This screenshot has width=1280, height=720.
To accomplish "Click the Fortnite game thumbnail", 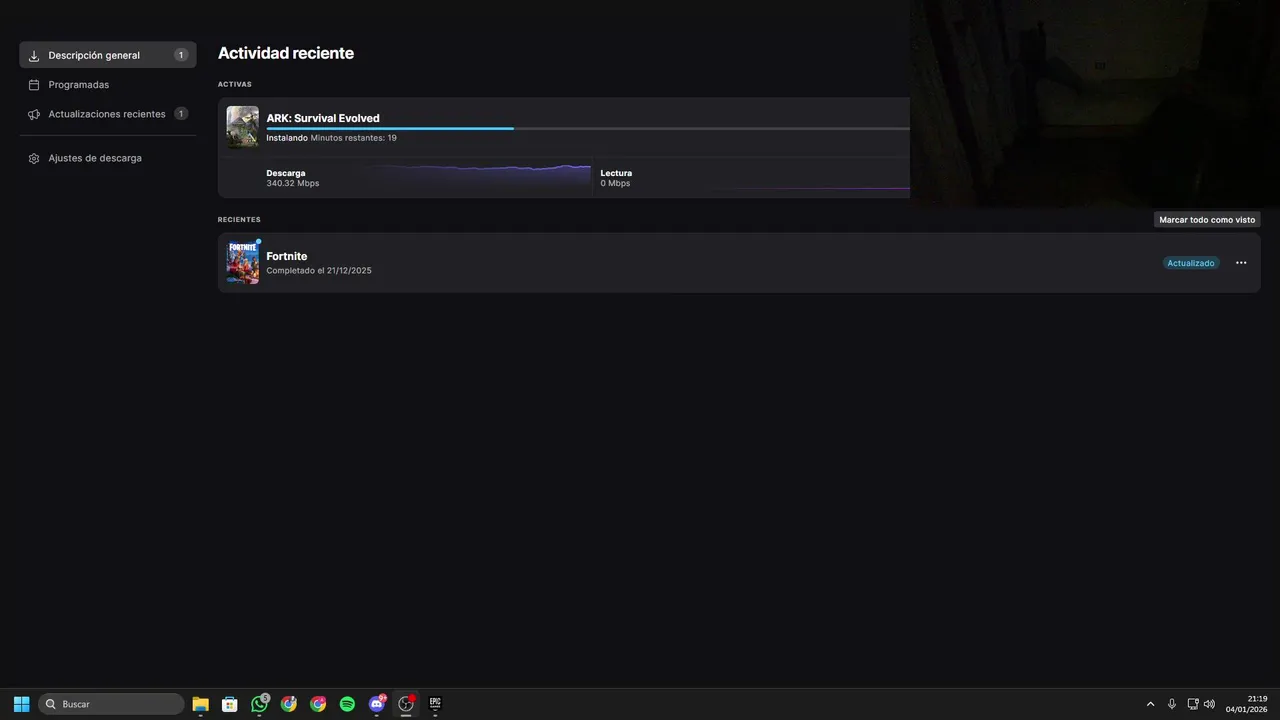I will pos(243,263).
